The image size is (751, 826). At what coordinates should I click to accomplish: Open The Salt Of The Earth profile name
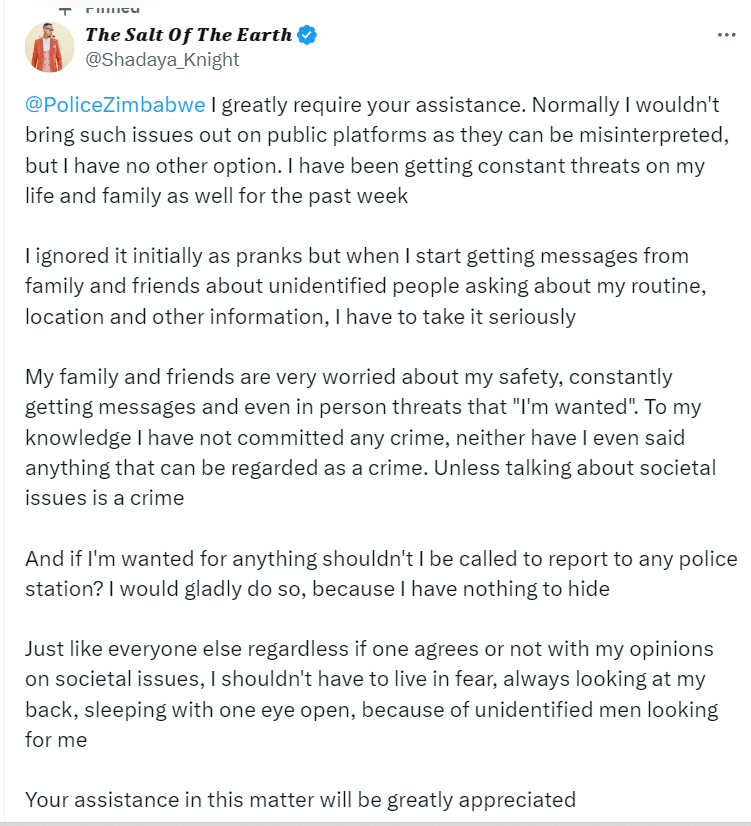point(189,35)
